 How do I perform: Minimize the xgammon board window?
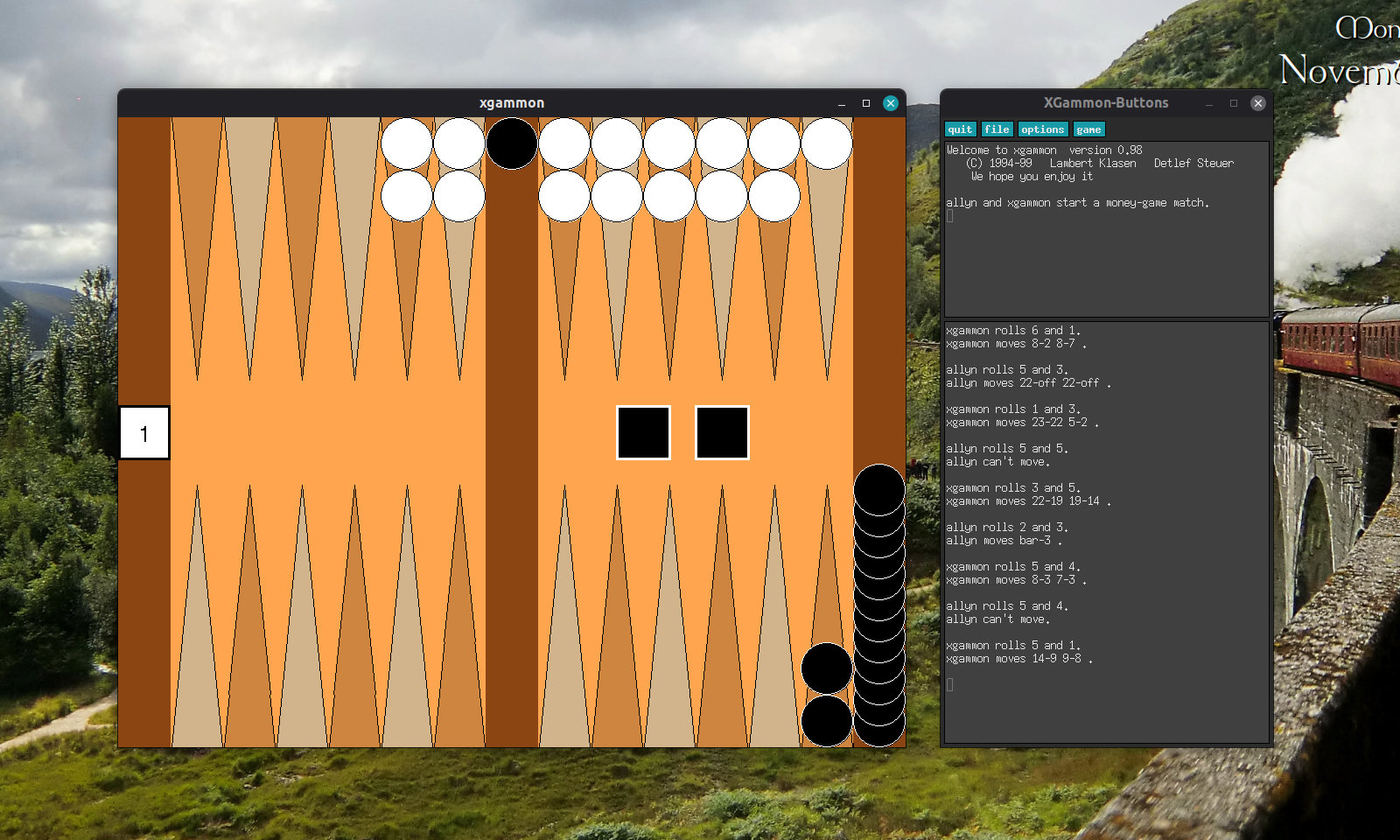tap(842, 103)
